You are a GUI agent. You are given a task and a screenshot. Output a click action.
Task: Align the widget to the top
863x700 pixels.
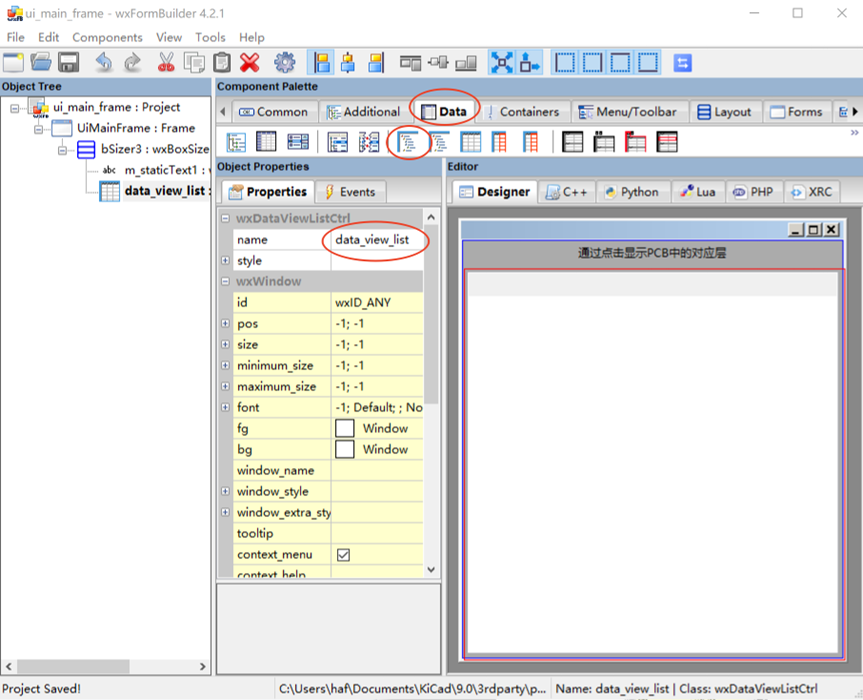click(410, 63)
